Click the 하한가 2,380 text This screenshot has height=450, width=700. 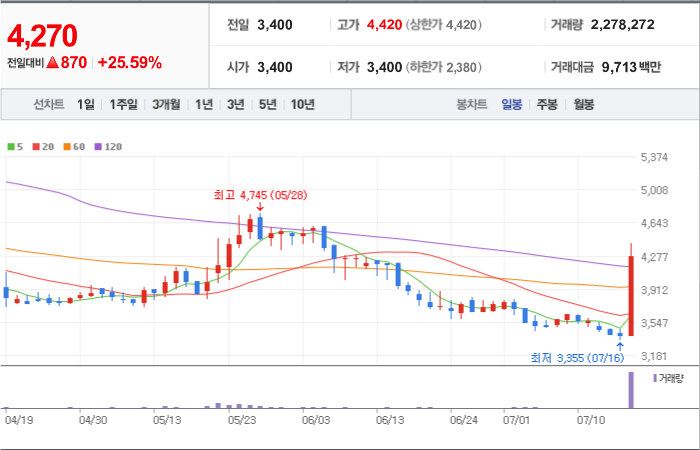(444, 67)
